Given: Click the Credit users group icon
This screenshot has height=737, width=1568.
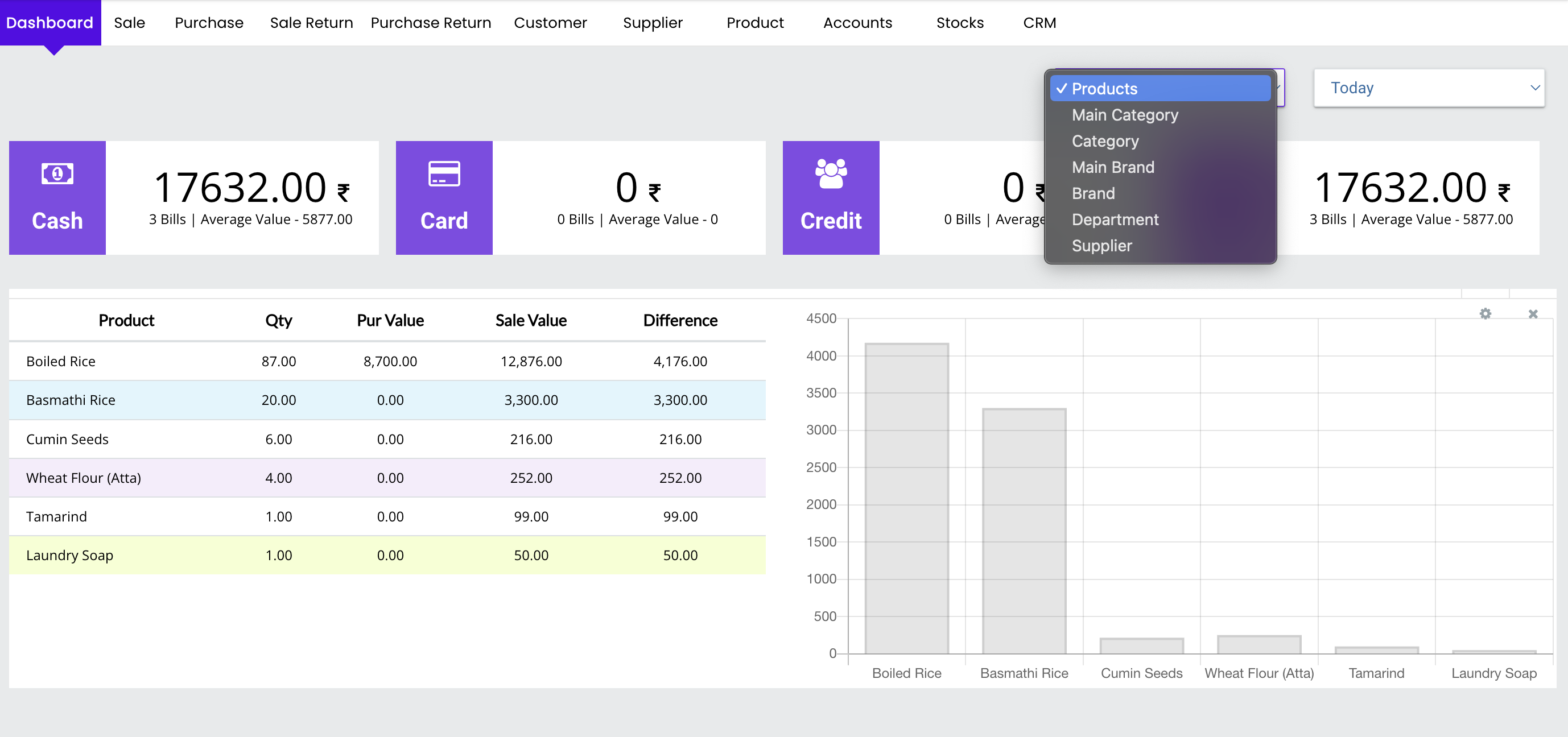Looking at the screenshot, I should coord(830,174).
